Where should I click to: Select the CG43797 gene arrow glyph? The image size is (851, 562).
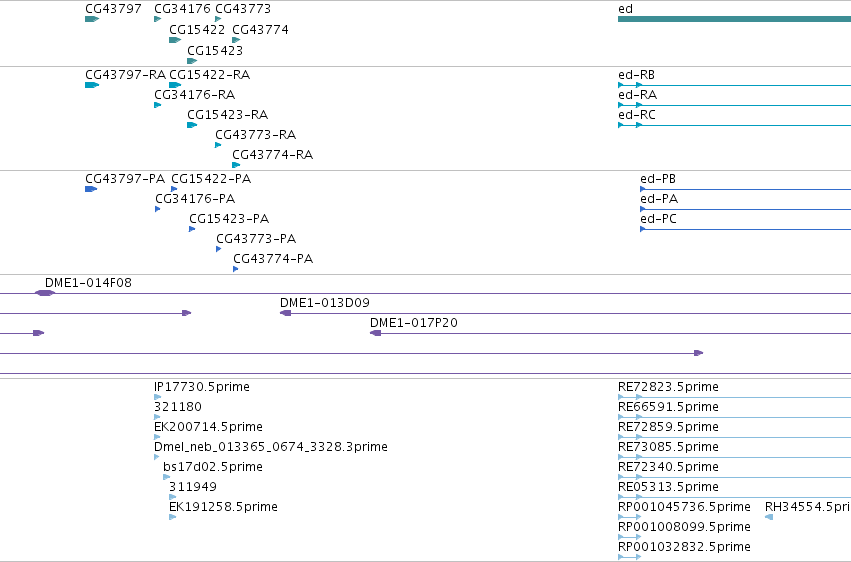coord(92,19)
